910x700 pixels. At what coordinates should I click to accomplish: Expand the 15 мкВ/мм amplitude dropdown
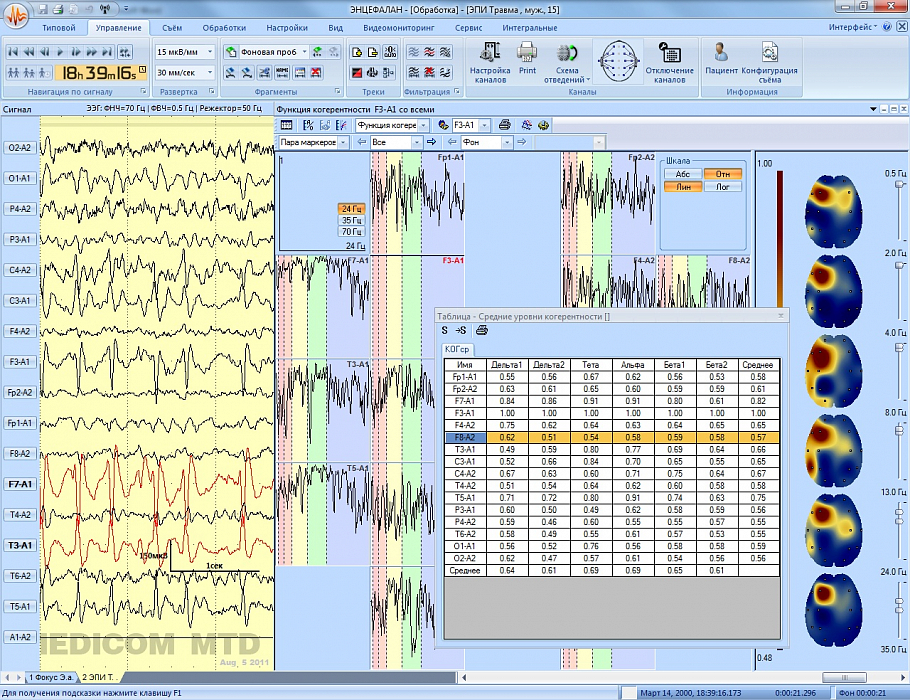210,50
